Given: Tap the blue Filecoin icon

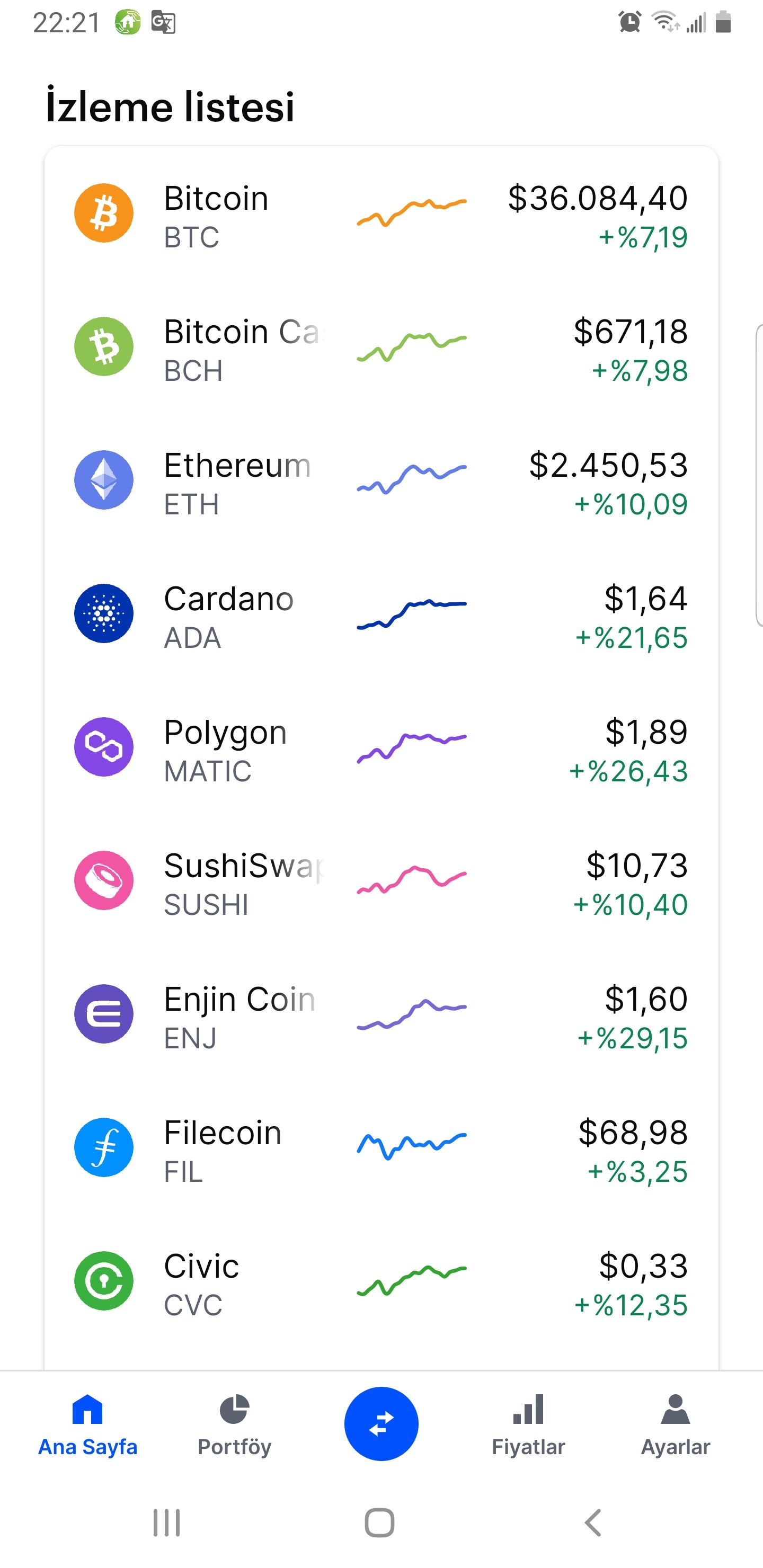Looking at the screenshot, I should tap(103, 1147).
